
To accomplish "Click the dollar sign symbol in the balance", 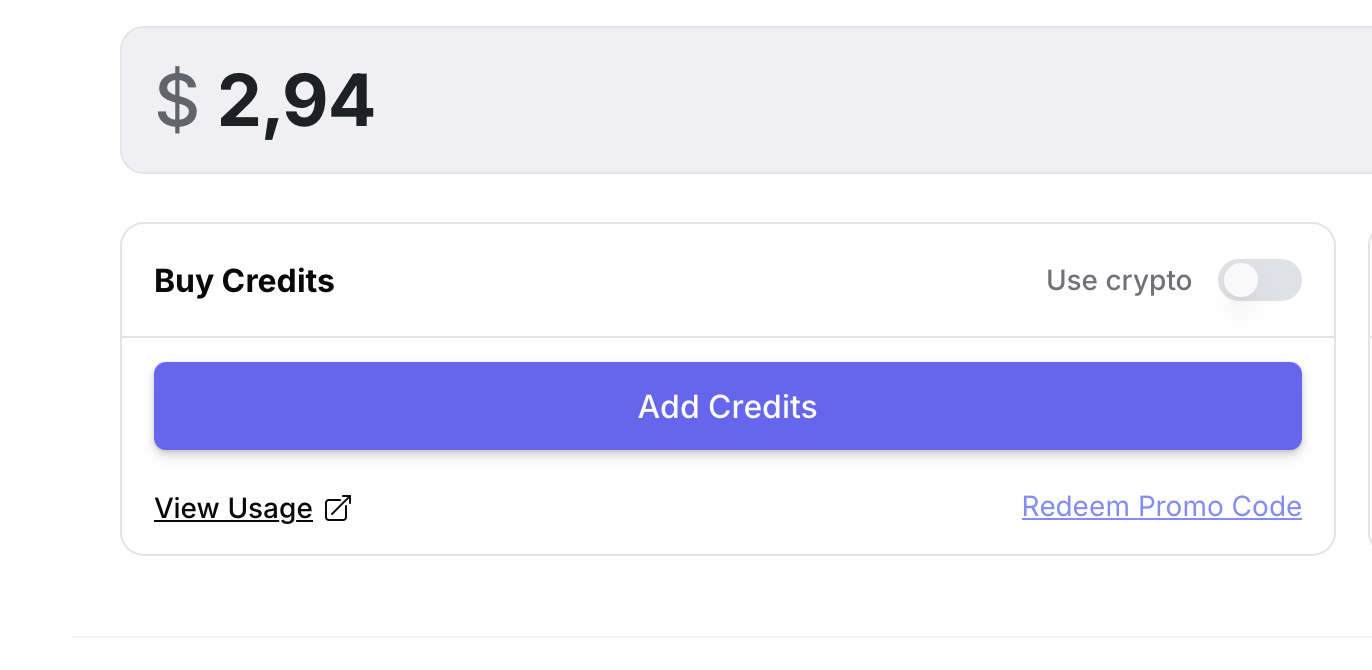I will click(x=177, y=101).
